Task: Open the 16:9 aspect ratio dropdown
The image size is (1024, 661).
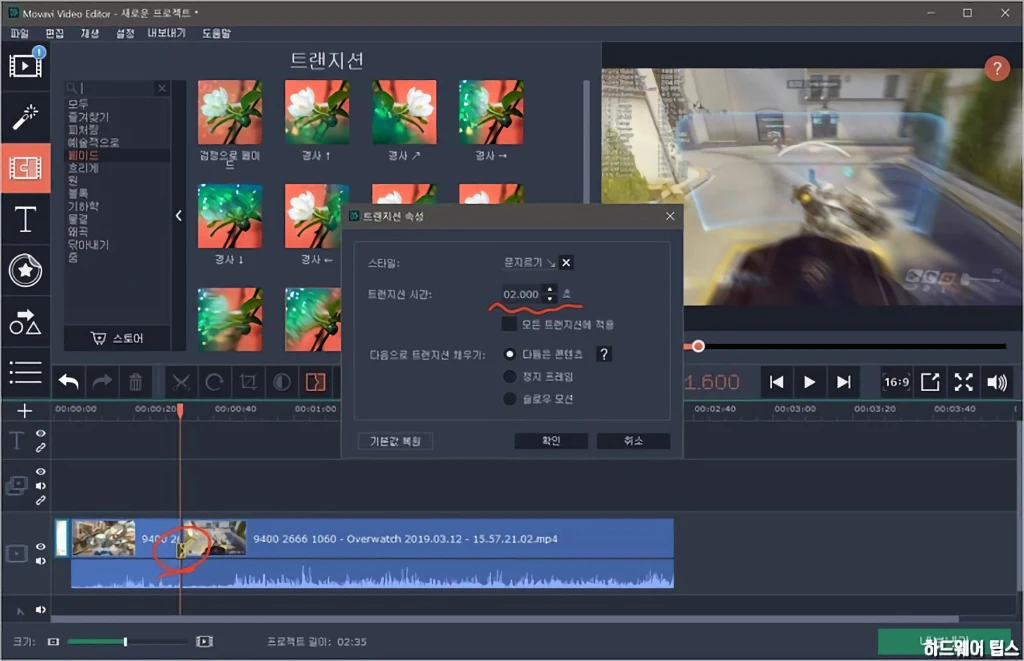Action: tap(896, 382)
